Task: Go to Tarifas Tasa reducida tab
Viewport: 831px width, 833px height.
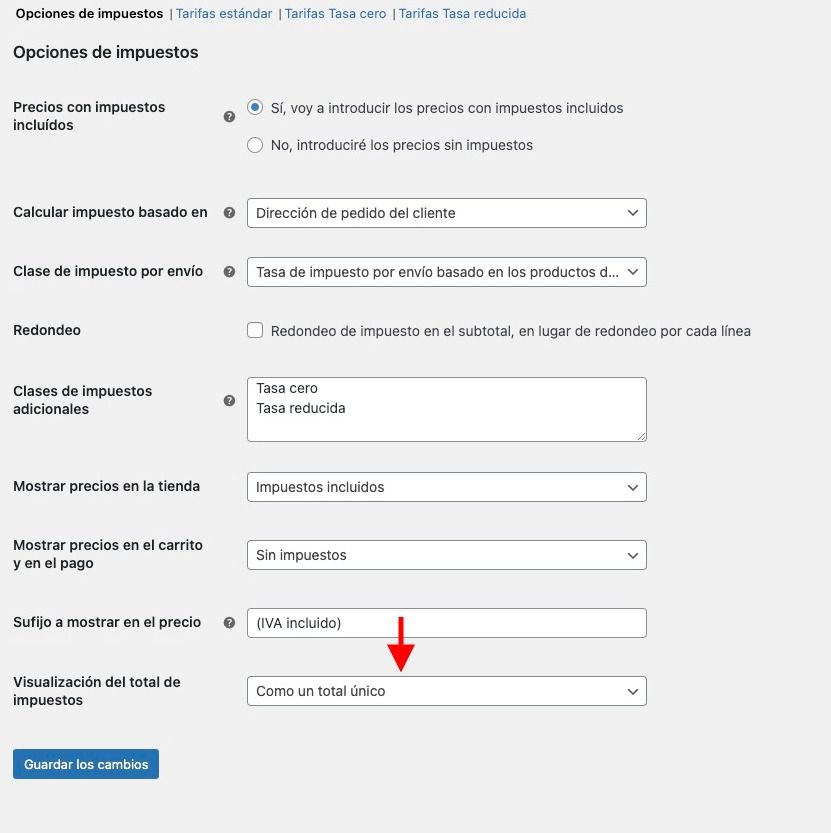Action: [462, 14]
